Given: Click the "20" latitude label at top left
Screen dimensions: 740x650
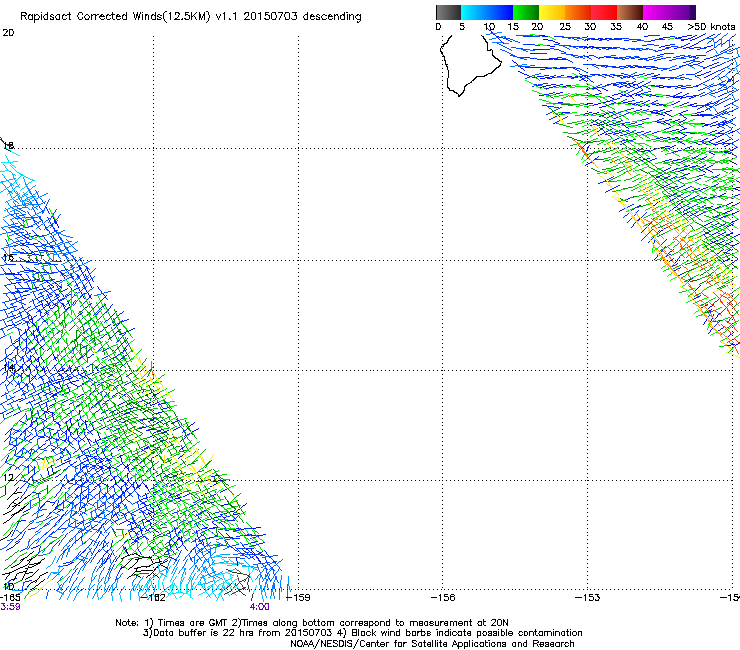Looking at the screenshot, I should pyautogui.click(x=8, y=33).
